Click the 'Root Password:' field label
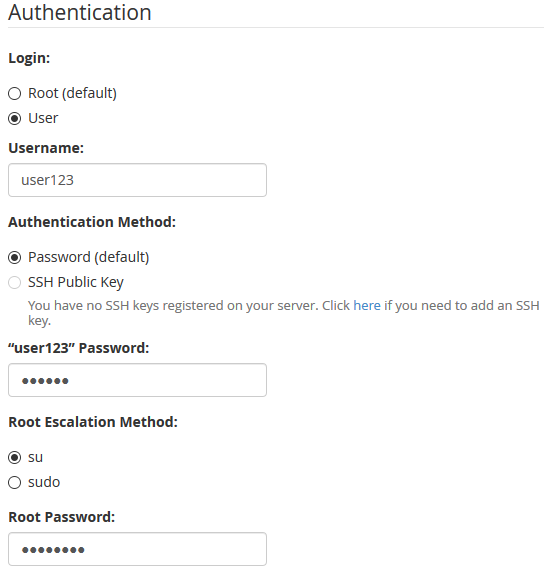Image resolution: width=544 pixels, height=574 pixels. point(62,517)
